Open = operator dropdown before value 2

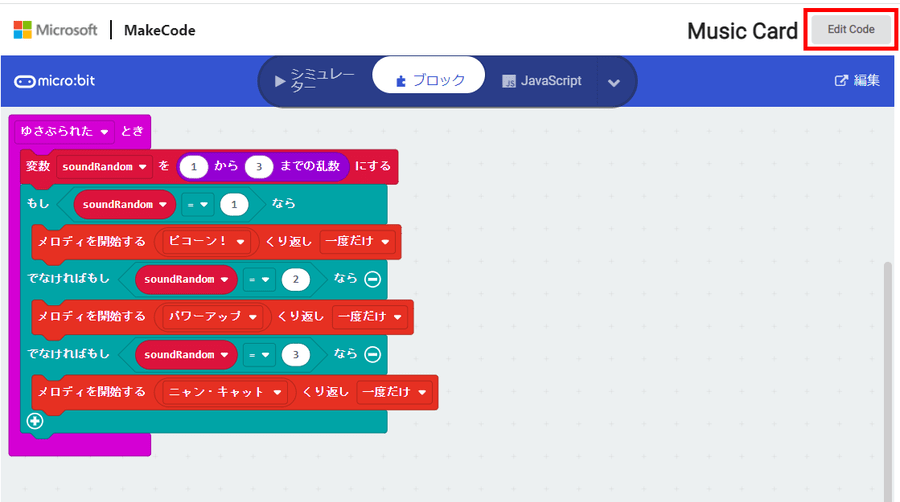(259, 279)
